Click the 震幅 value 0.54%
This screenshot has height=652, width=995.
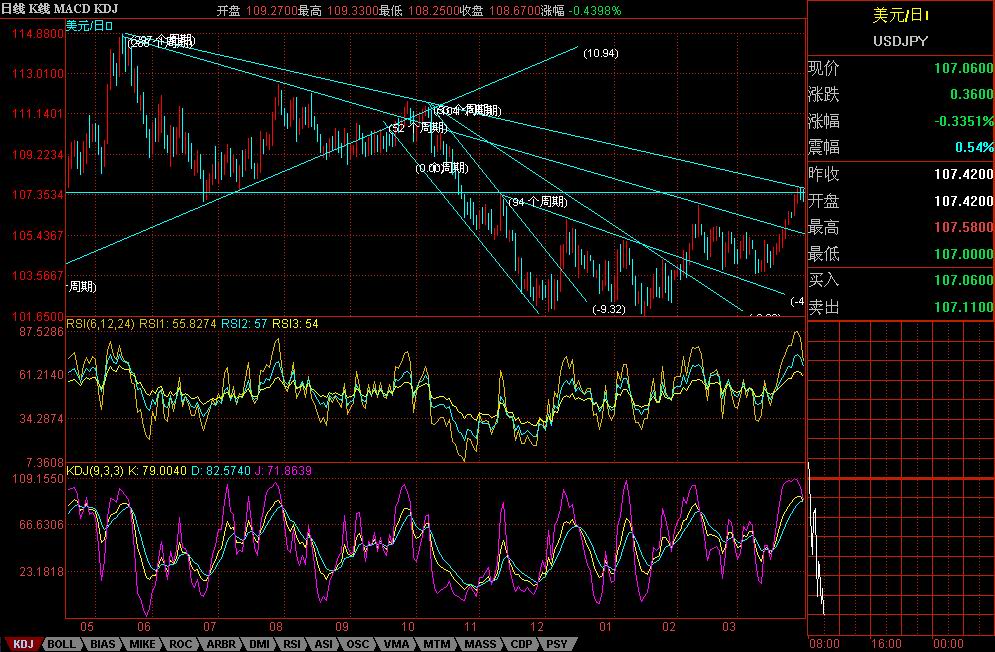(x=974, y=147)
